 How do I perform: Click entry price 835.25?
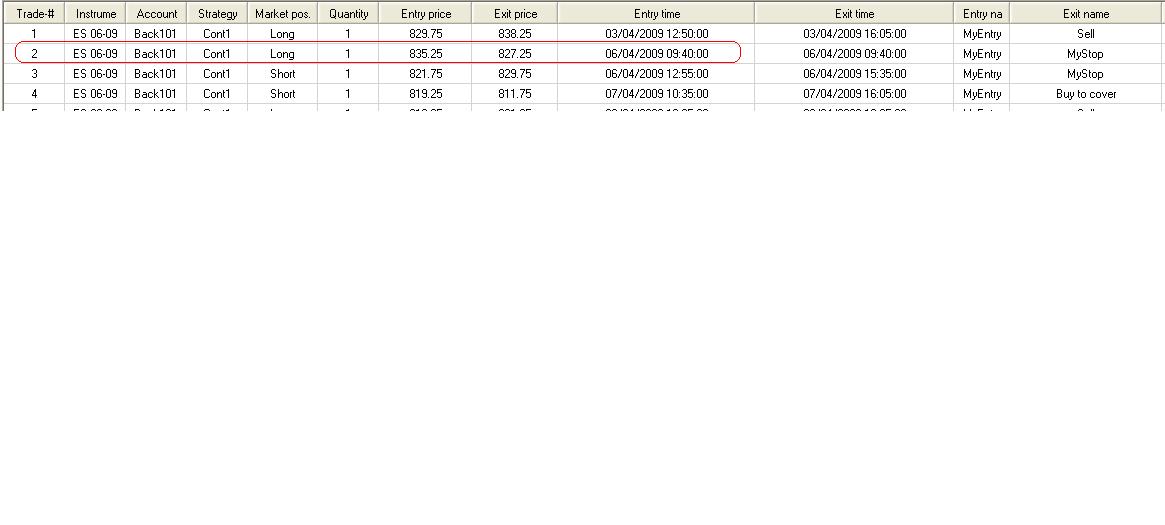tap(426, 54)
